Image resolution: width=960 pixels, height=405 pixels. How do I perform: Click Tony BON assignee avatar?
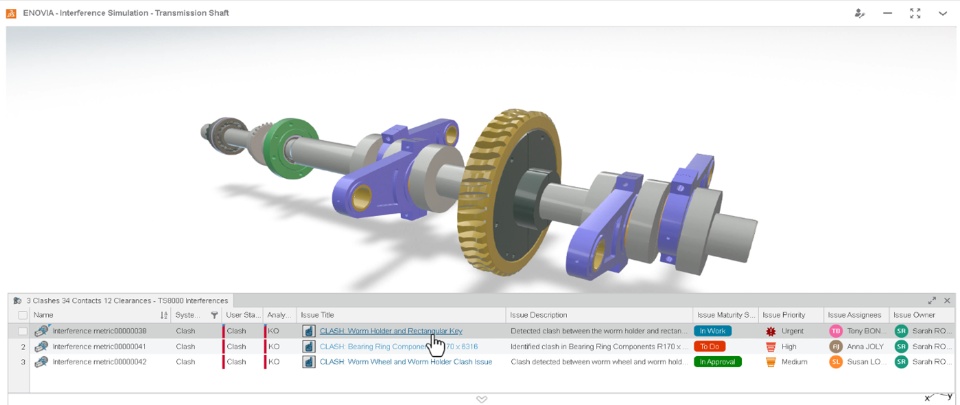click(x=836, y=331)
